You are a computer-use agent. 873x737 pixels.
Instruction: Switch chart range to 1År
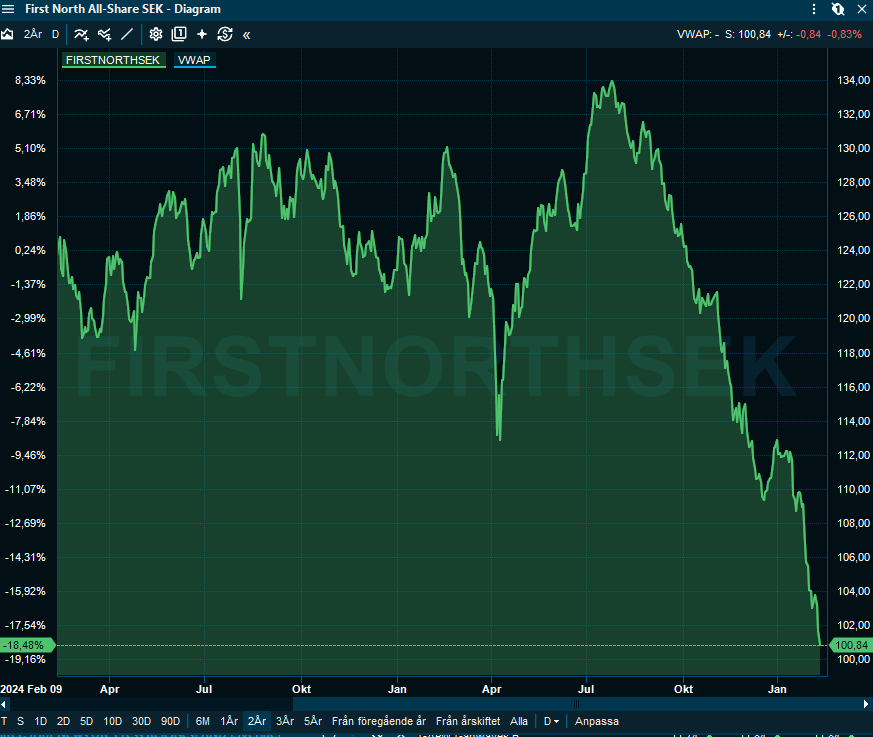click(x=229, y=721)
